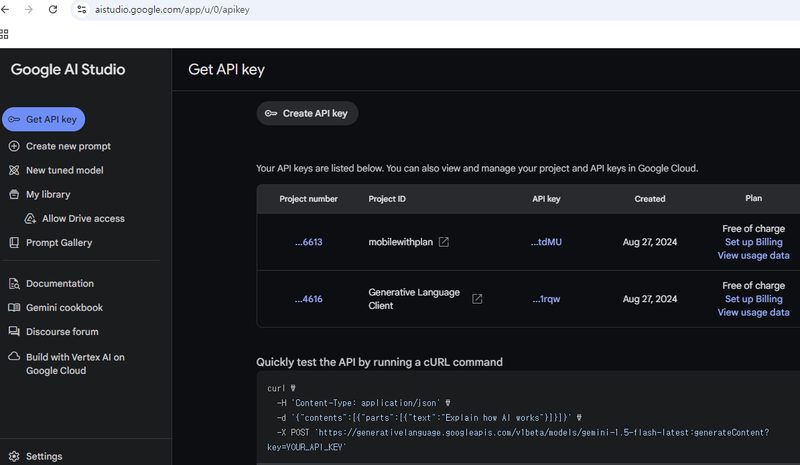The width and height of the screenshot is (800, 465).
Task: Click the My library icon
Action: pos(14,194)
